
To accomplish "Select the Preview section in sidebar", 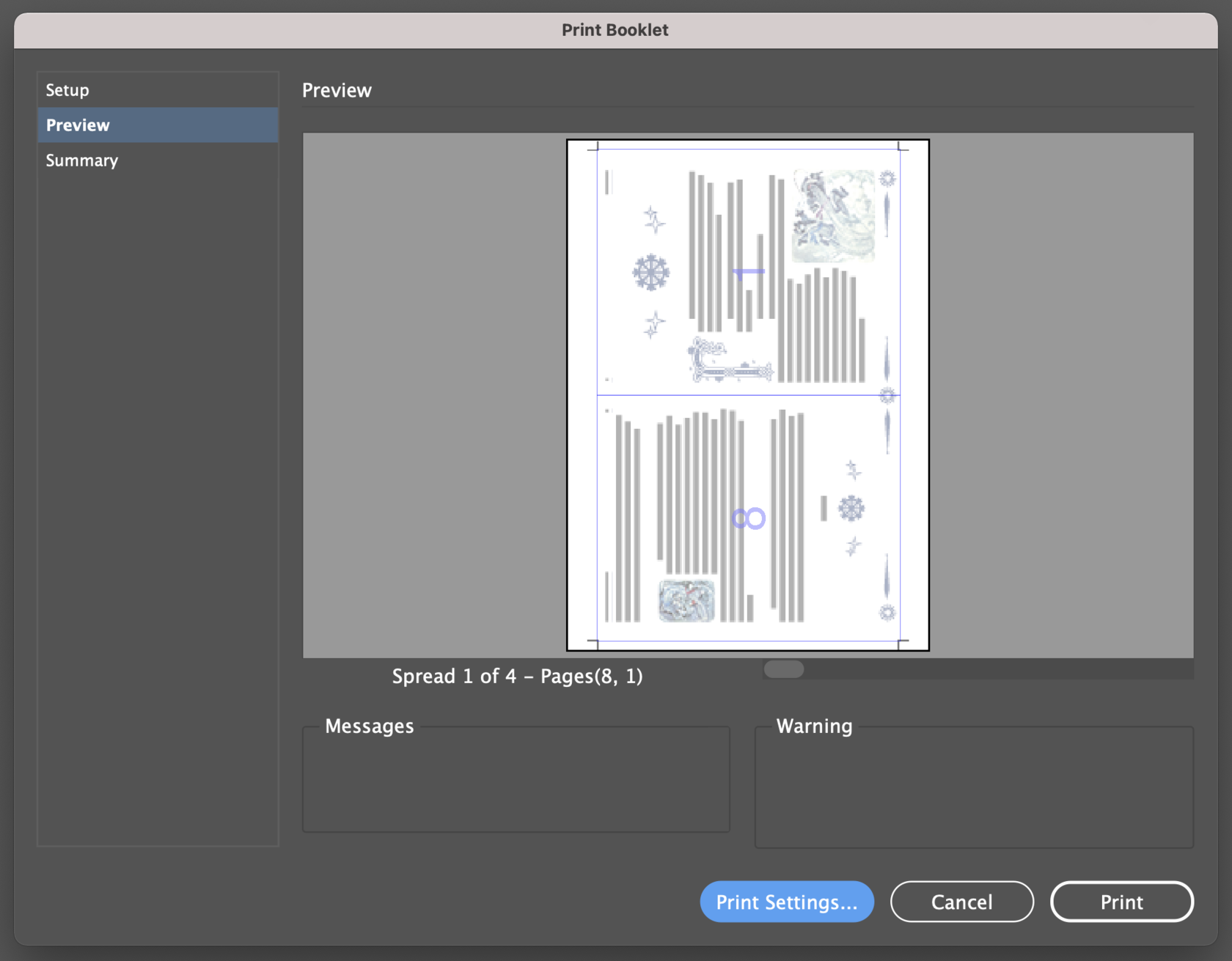I will pos(78,125).
